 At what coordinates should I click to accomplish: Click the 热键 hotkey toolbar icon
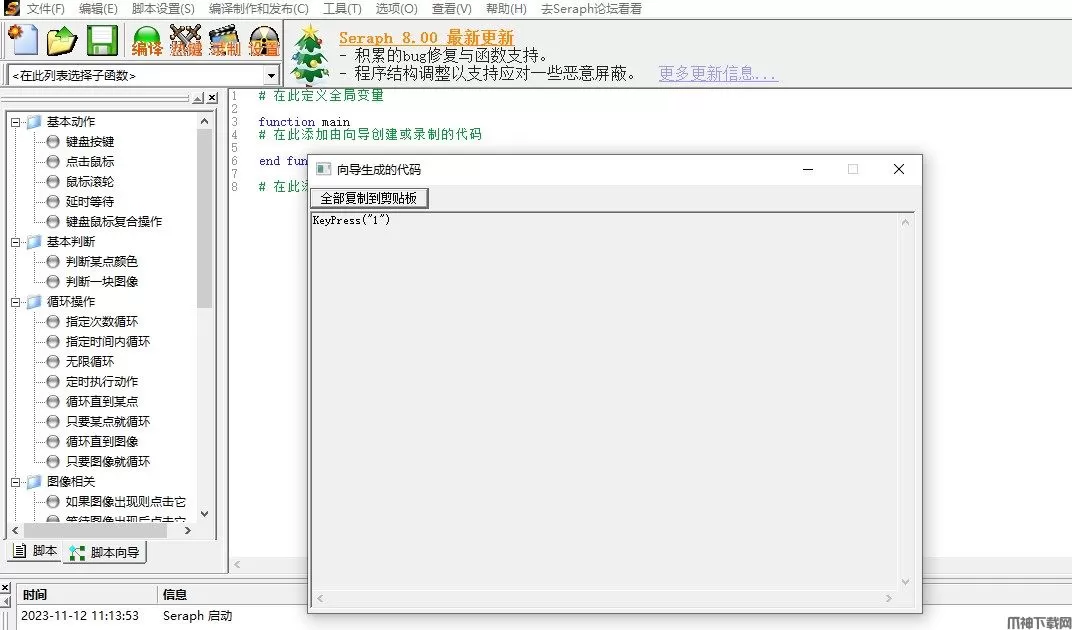tap(186, 40)
